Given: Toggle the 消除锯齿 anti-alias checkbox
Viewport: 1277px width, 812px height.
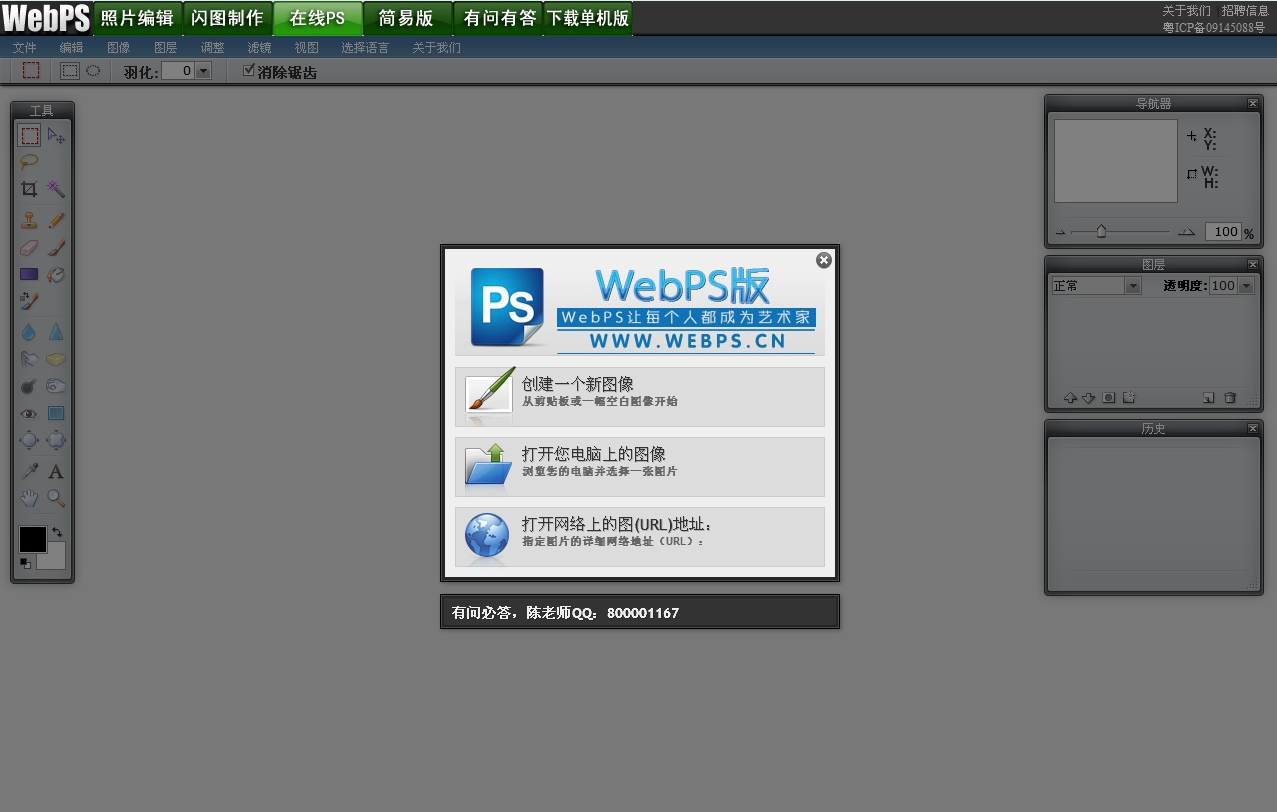Looking at the screenshot, I should [249, 71].
